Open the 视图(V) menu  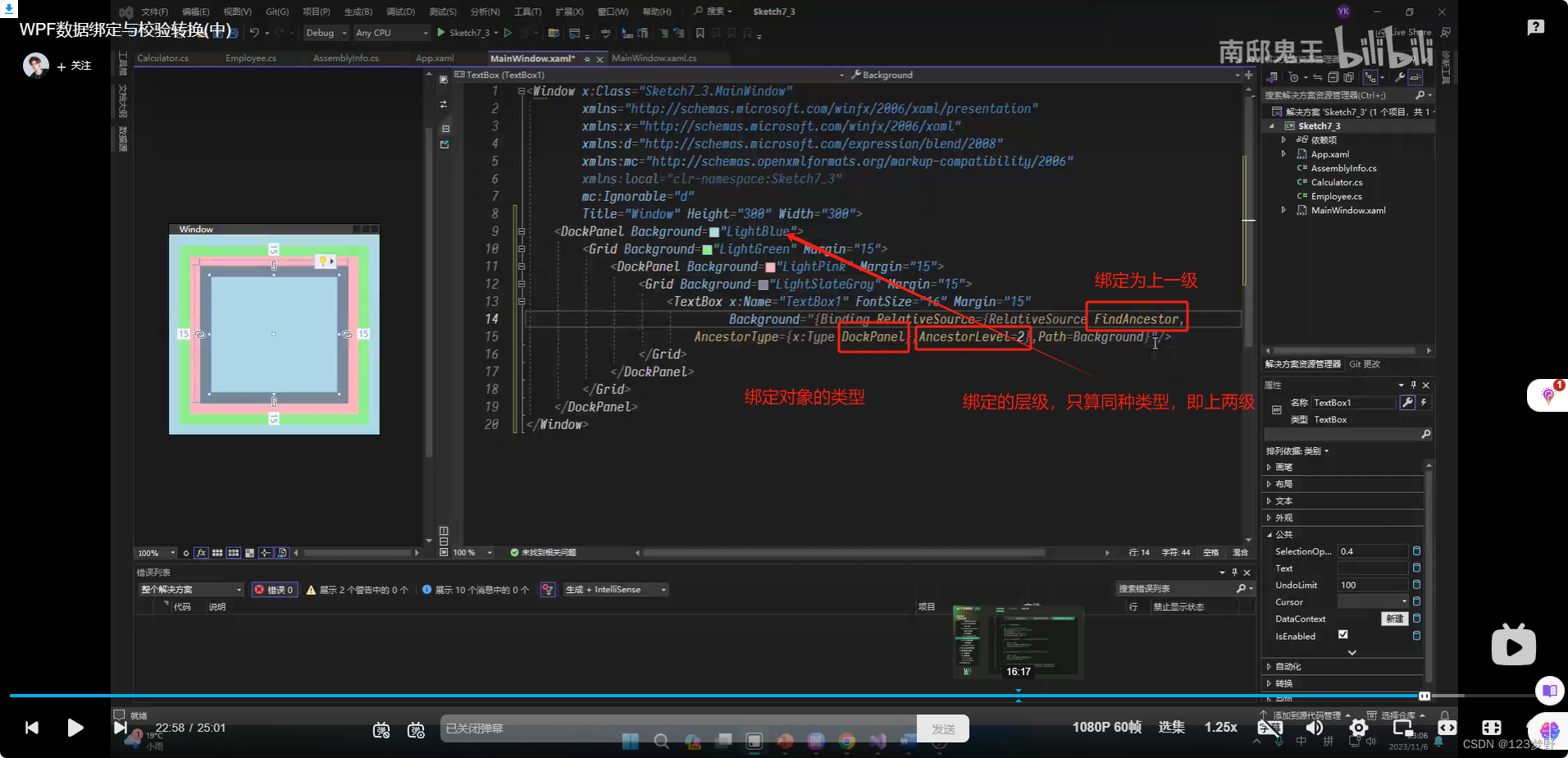click(x=237, y=11)
